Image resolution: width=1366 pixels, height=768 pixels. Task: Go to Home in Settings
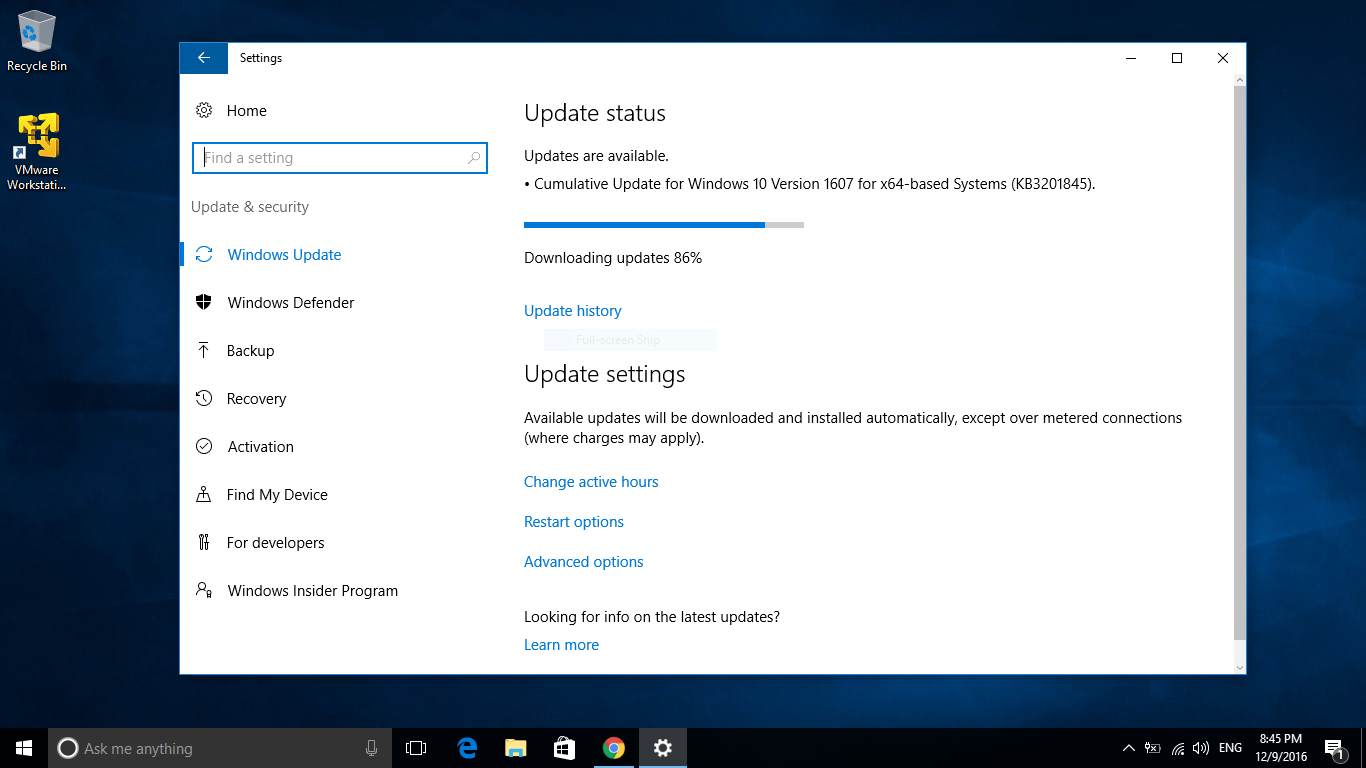247,110
